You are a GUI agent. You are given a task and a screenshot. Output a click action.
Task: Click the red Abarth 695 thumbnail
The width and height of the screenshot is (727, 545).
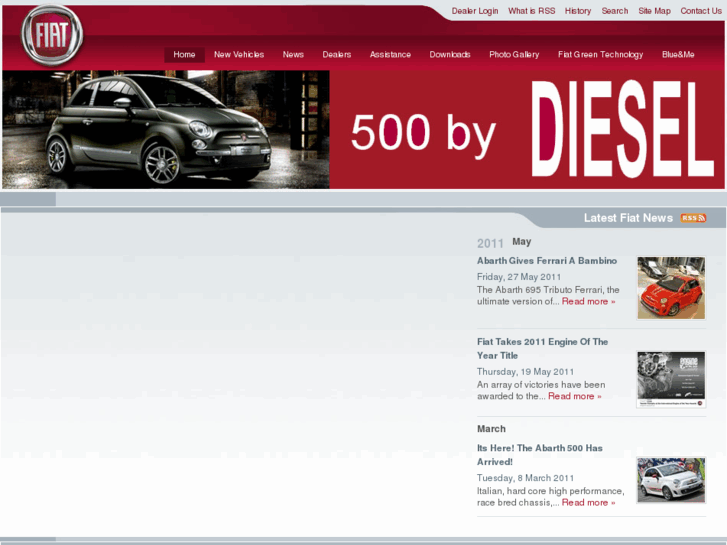671,288
